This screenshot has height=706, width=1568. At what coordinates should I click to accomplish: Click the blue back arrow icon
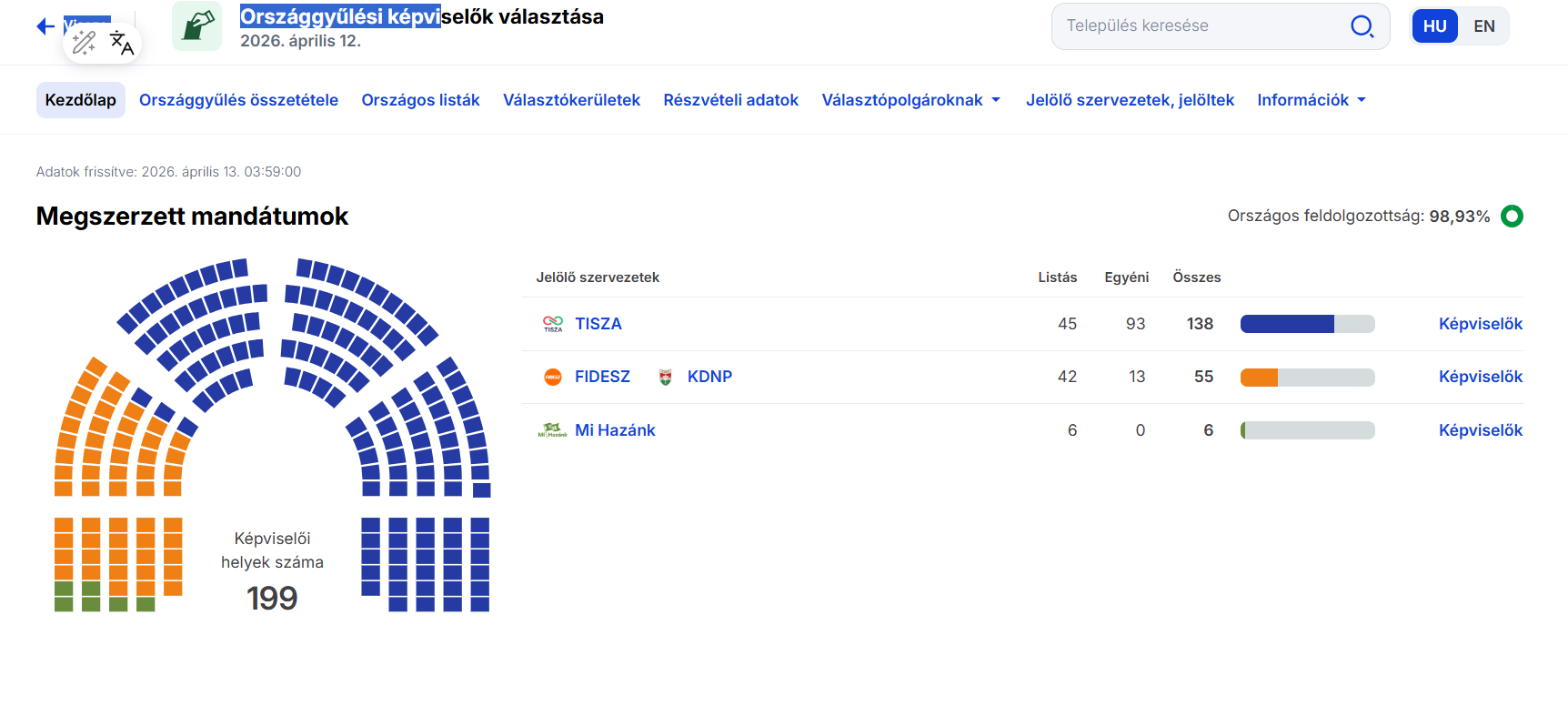point(45,26)
